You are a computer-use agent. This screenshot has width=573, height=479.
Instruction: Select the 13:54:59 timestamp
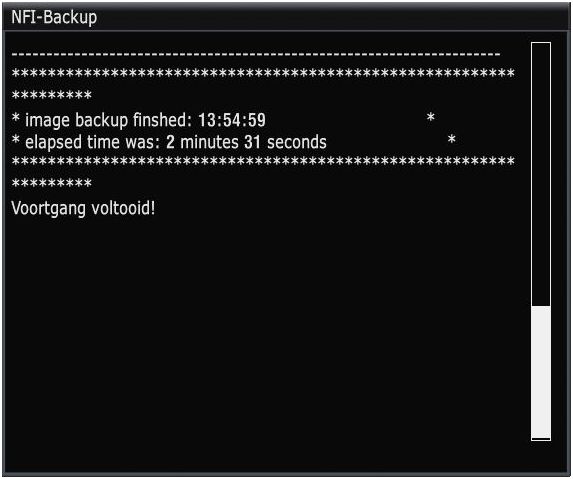232,120
